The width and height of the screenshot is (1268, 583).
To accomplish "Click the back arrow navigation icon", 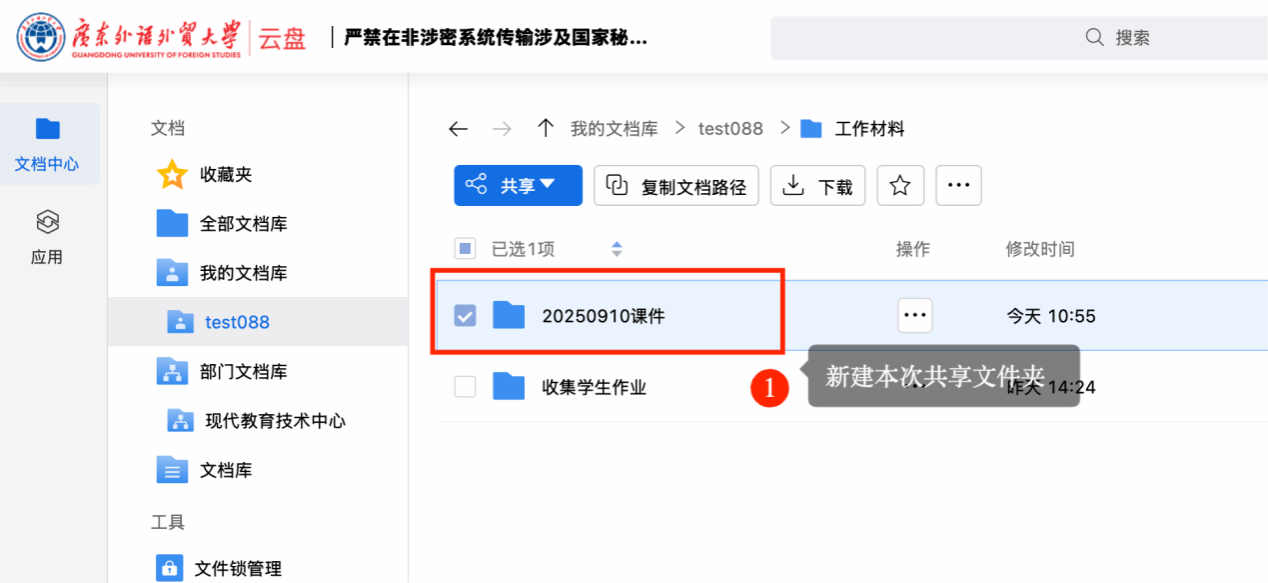I will pyautogui.click(x=458, y=129).
